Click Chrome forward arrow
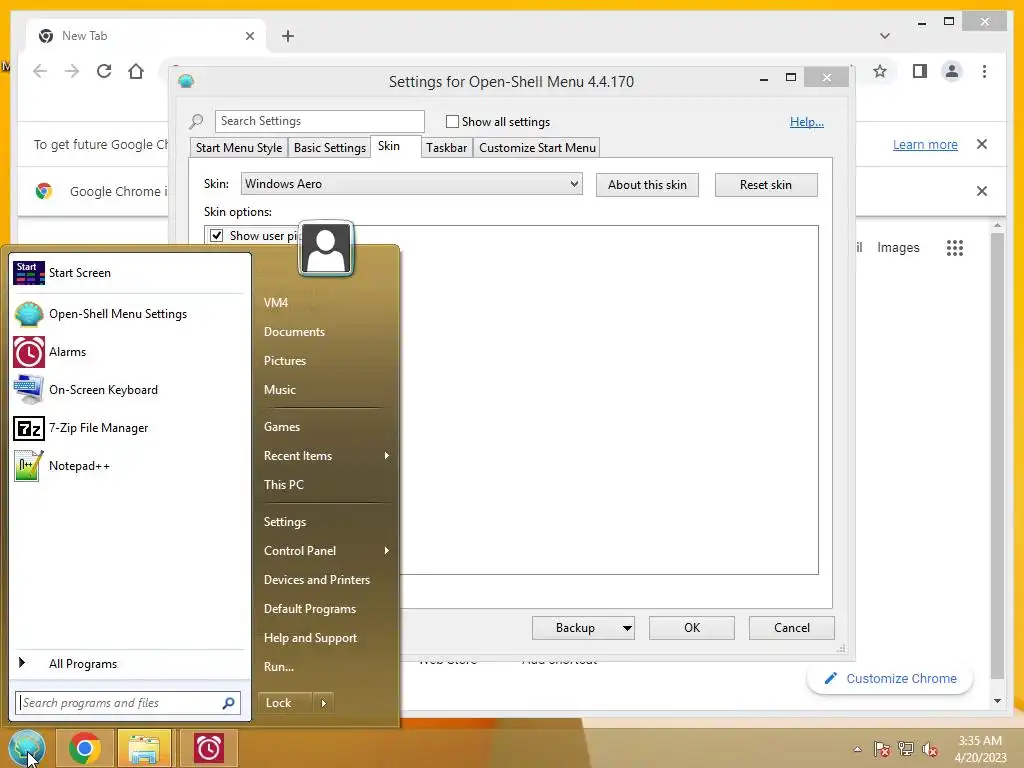The image size is (1024, 768). pyautogui.click(x=72, y=71)
